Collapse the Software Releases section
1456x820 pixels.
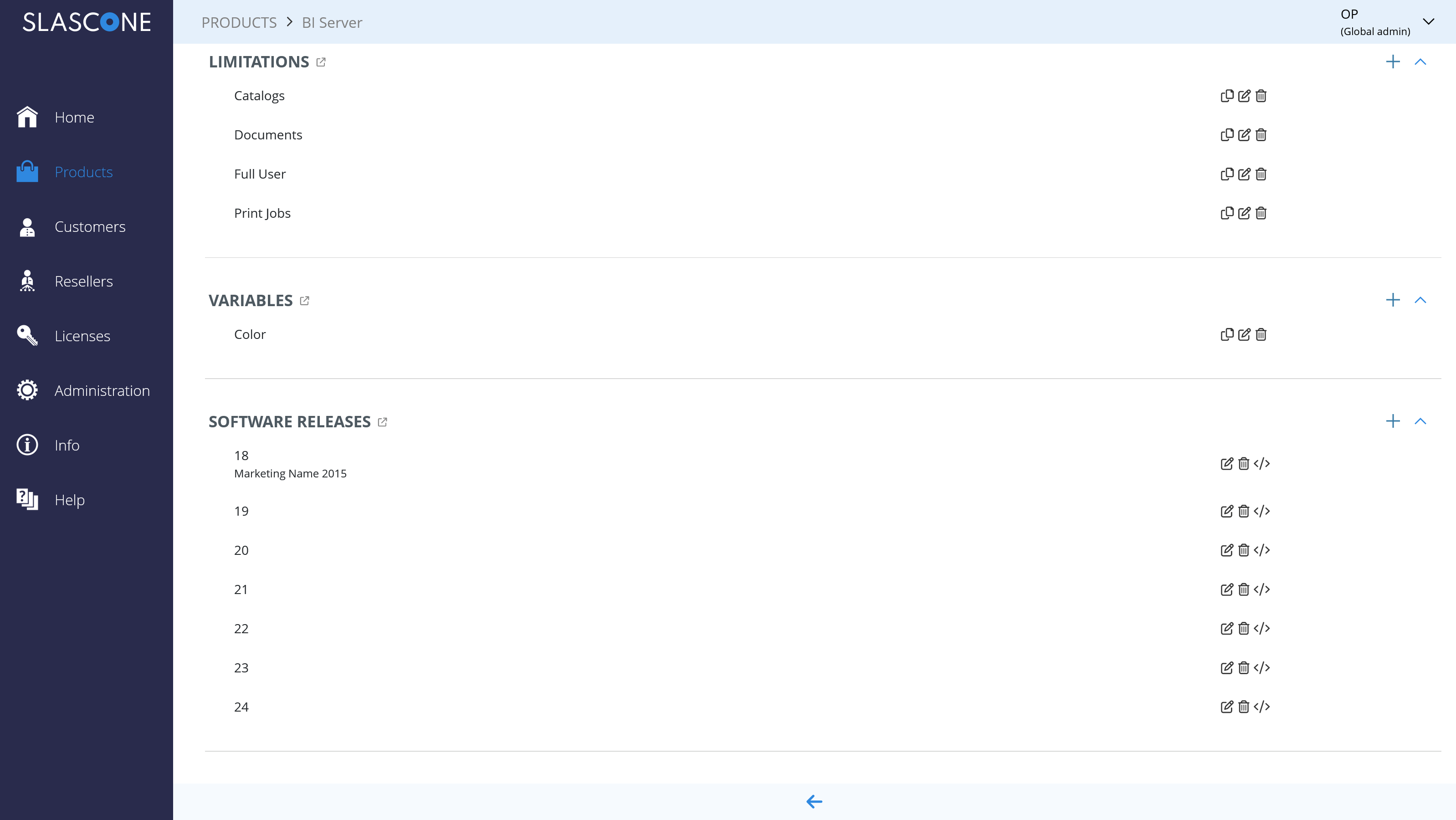point(1420,421)
